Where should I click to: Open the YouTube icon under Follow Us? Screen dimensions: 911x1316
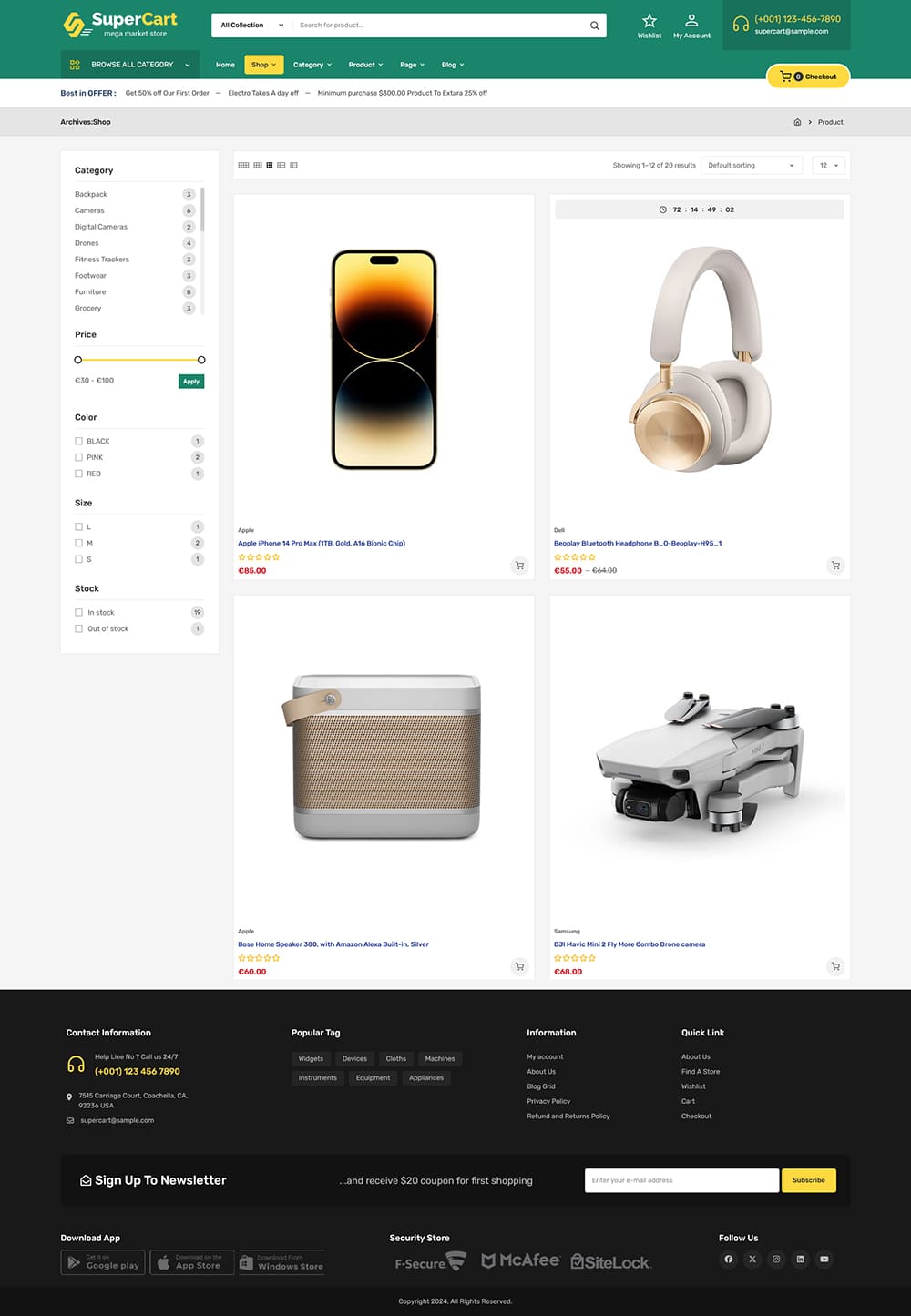pyautogui.click(x=824, y=1260)
